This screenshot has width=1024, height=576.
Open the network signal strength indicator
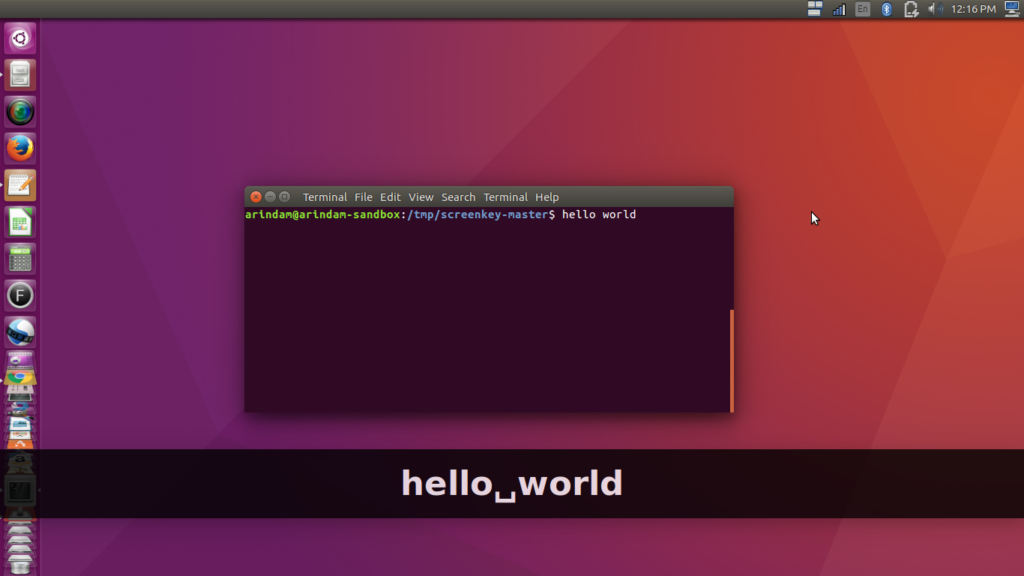pos(839,9)
